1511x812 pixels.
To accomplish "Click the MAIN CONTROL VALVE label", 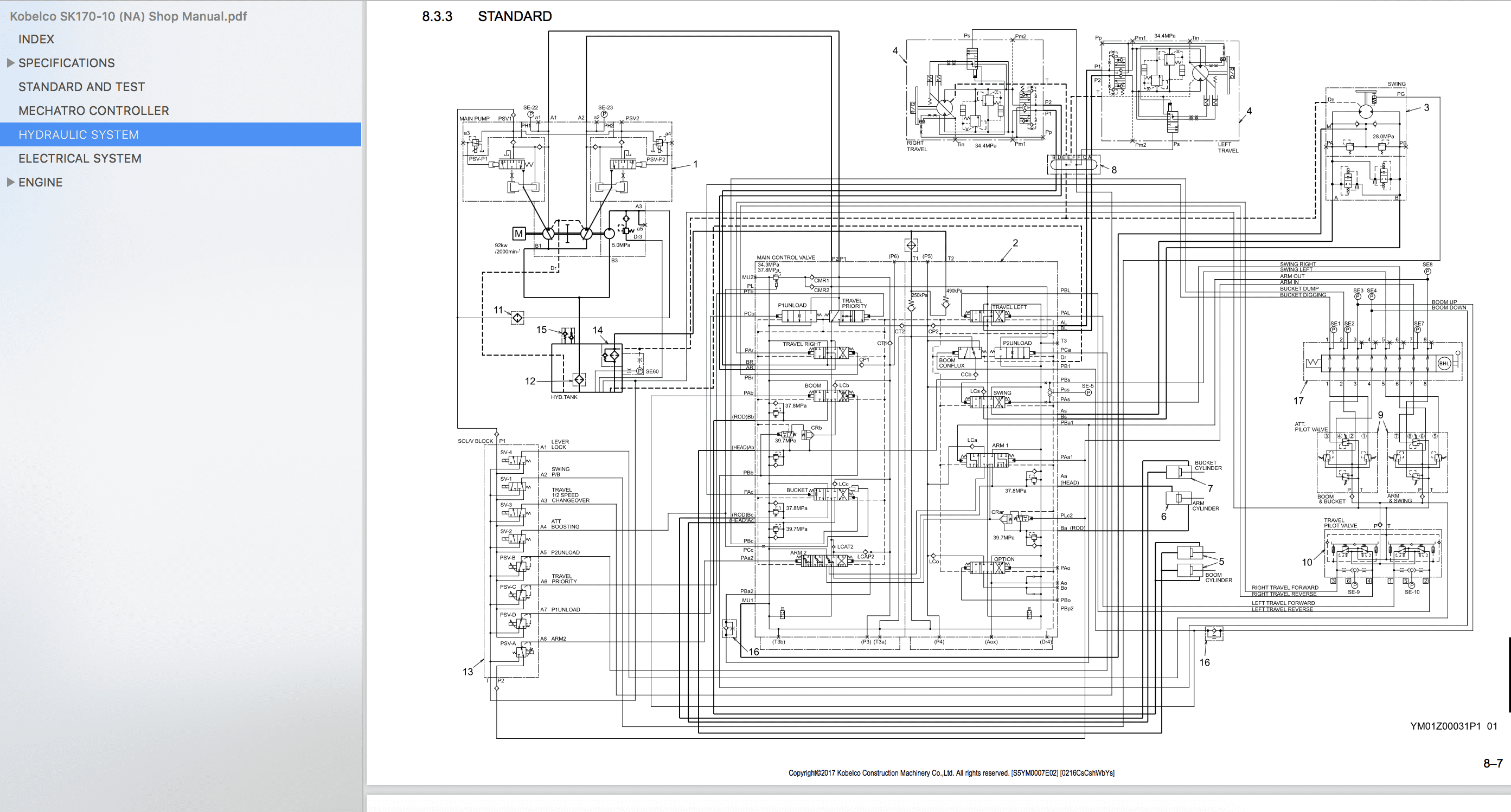I will click(x=785, y=257).
